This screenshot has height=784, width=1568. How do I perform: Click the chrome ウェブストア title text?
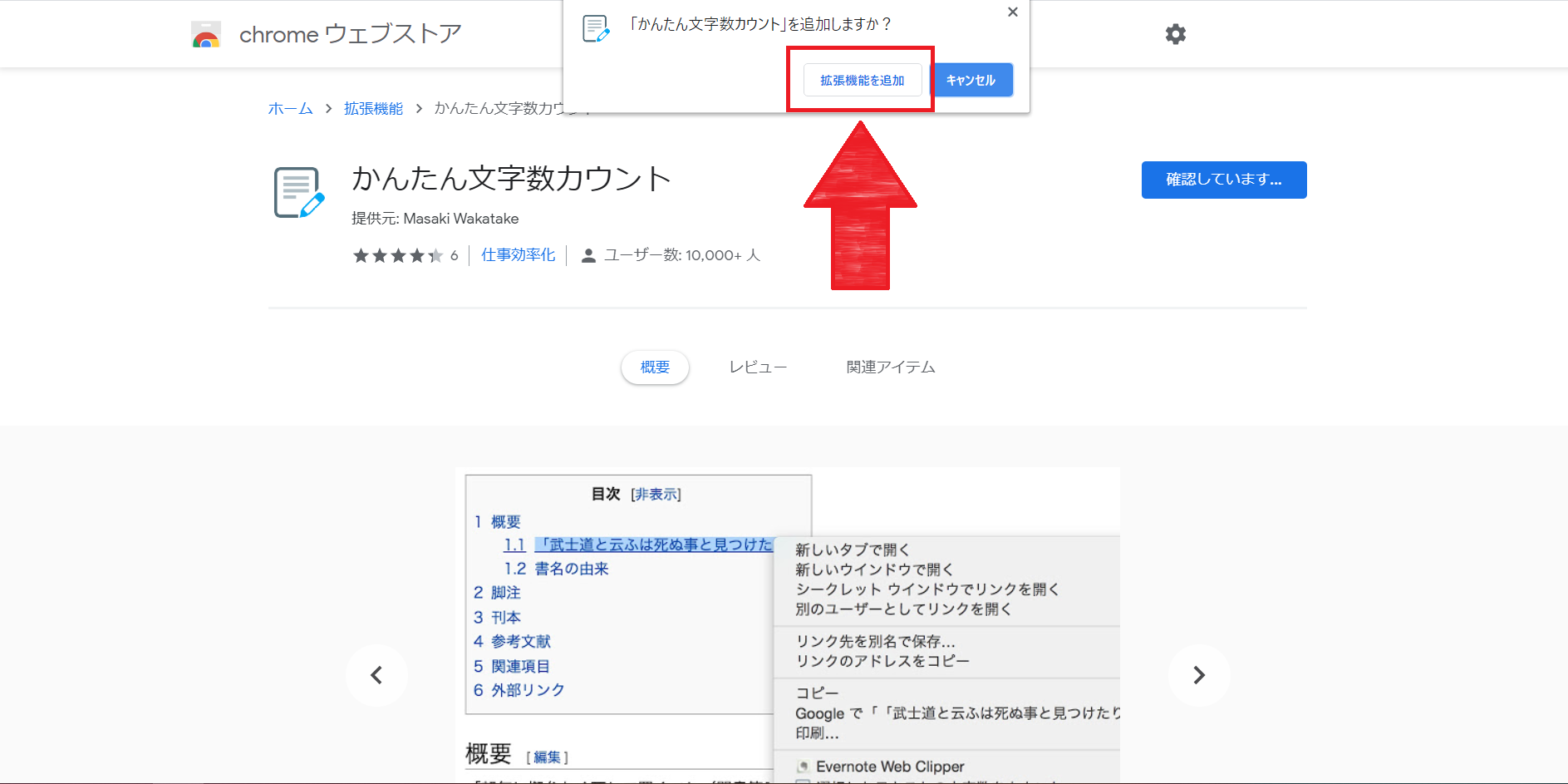pos(350,34)
